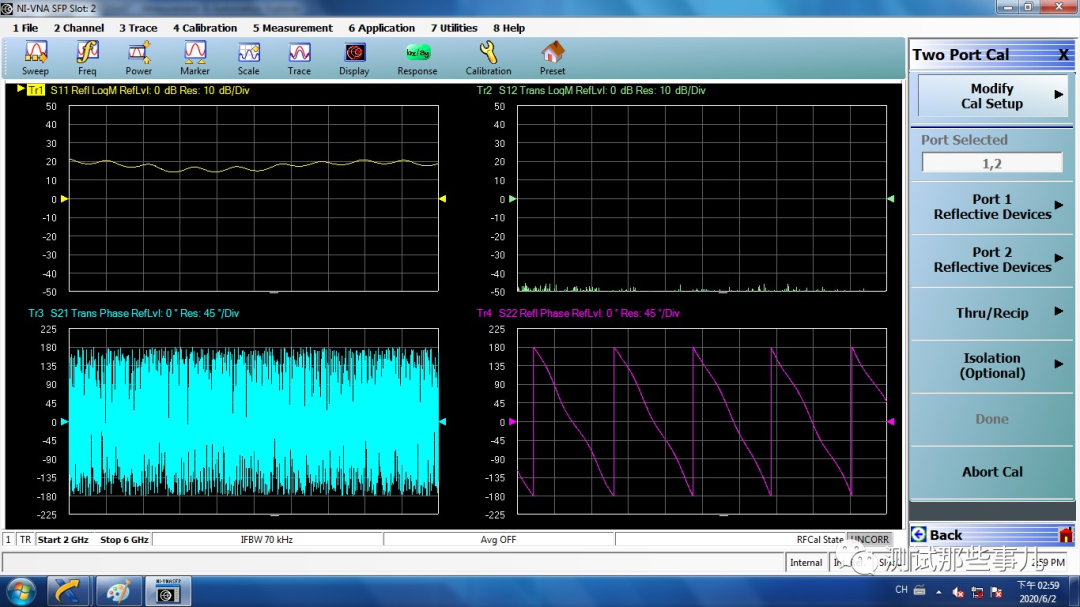
Task: Expand Port 2 Reflective Devices
Action: click(x=992, y=260)
